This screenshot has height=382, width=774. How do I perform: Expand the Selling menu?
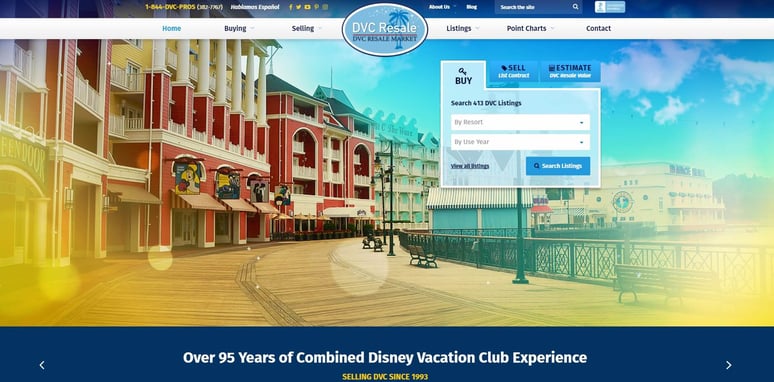click(x=306, y=29)
